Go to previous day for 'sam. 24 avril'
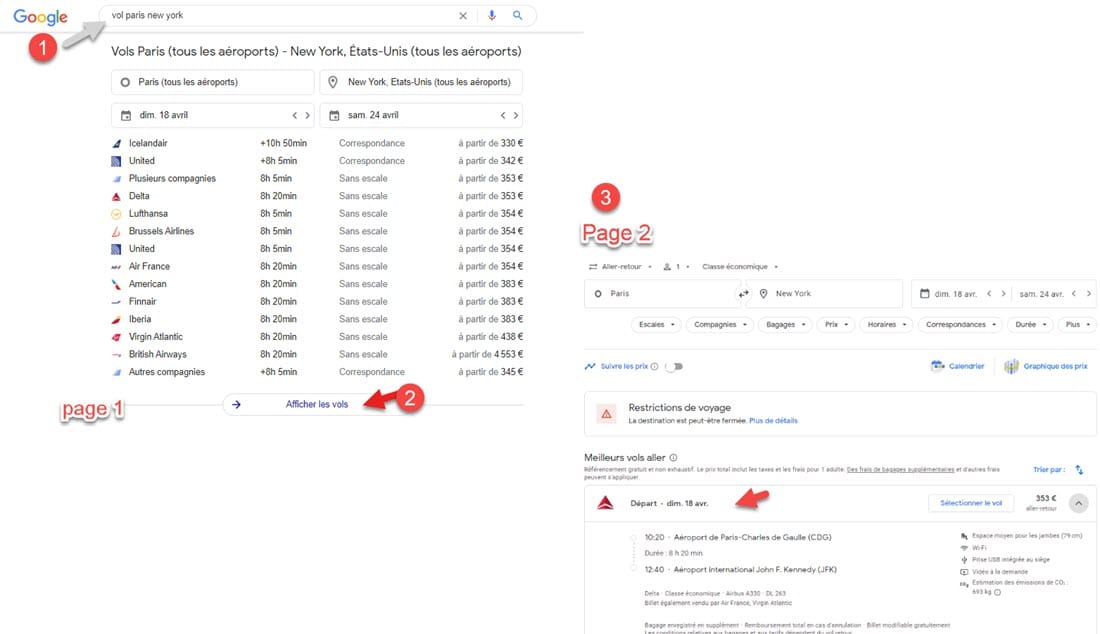The width and height of the screenshot is (1100, 634). pos(503,116)
